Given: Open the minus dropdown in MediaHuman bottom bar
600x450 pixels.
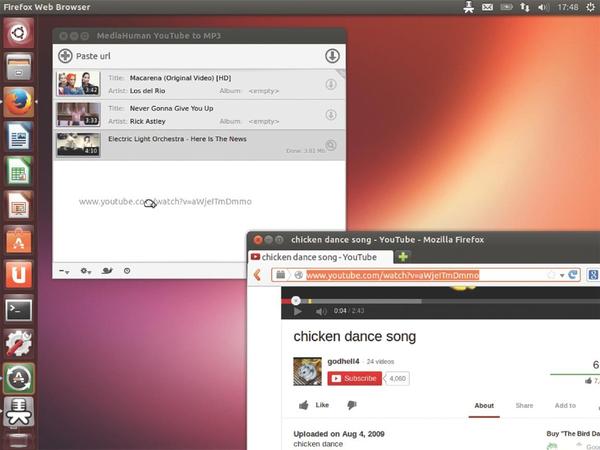Looking at the screenshot, I should tap(64, 271).
